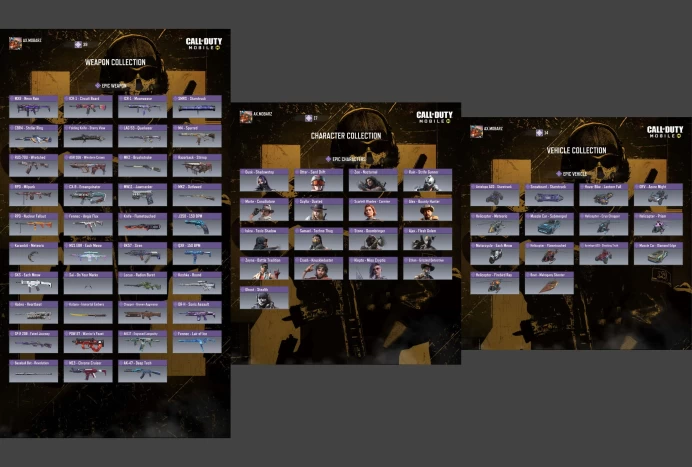Select the Locus Radium Burst sniper card

point(143,283)
